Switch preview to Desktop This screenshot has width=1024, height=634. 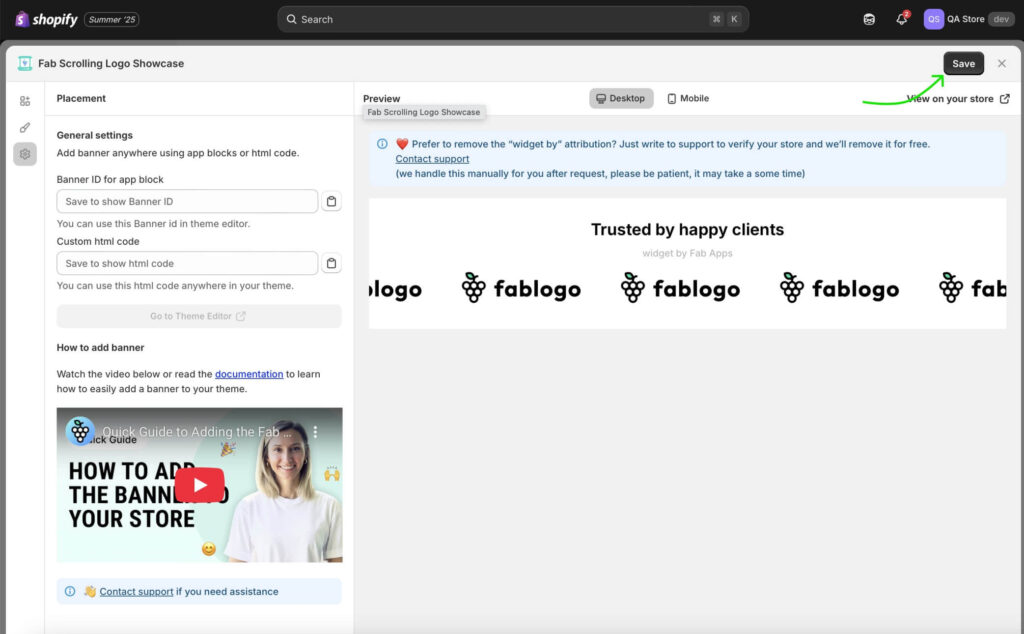click(x=620, y=98)
